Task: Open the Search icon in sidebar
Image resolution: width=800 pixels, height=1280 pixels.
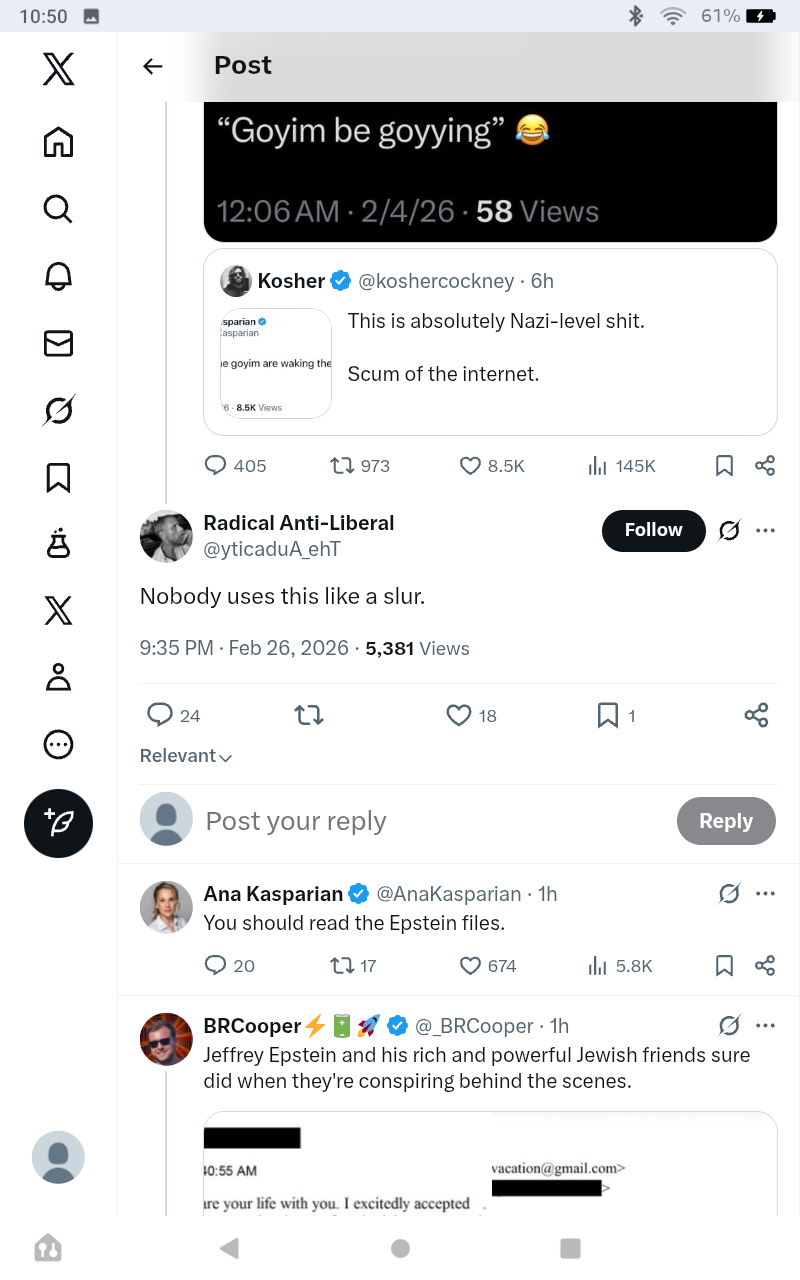Action: coord(58,209)
